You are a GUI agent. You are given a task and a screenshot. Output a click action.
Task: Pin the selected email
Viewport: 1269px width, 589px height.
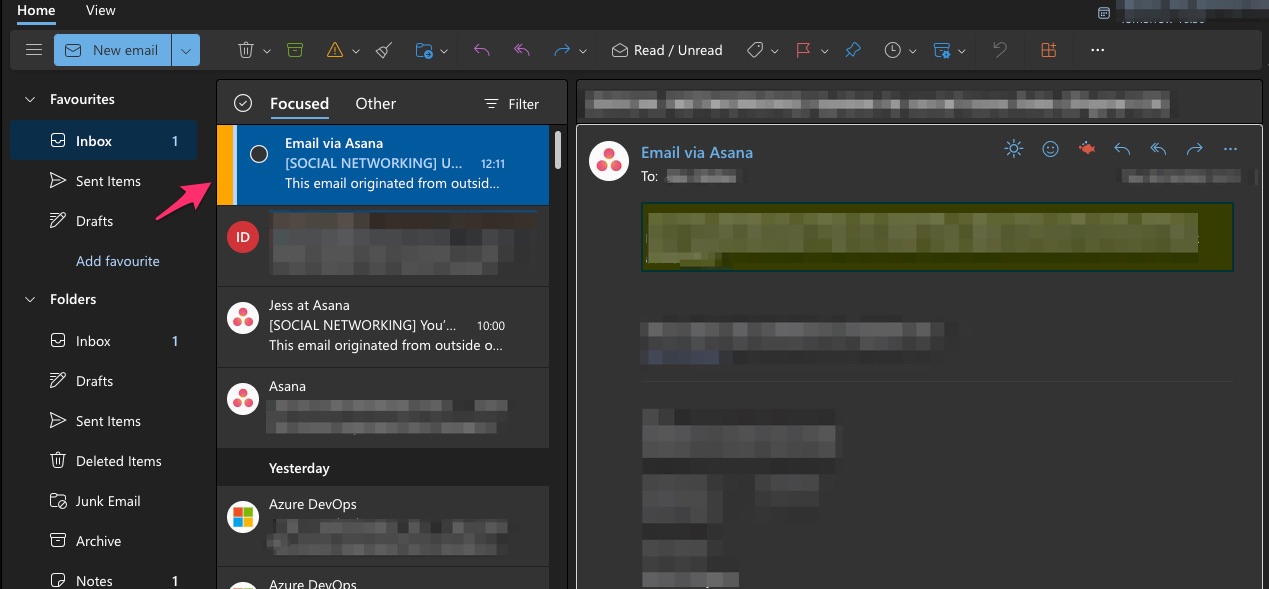(852, 49)
